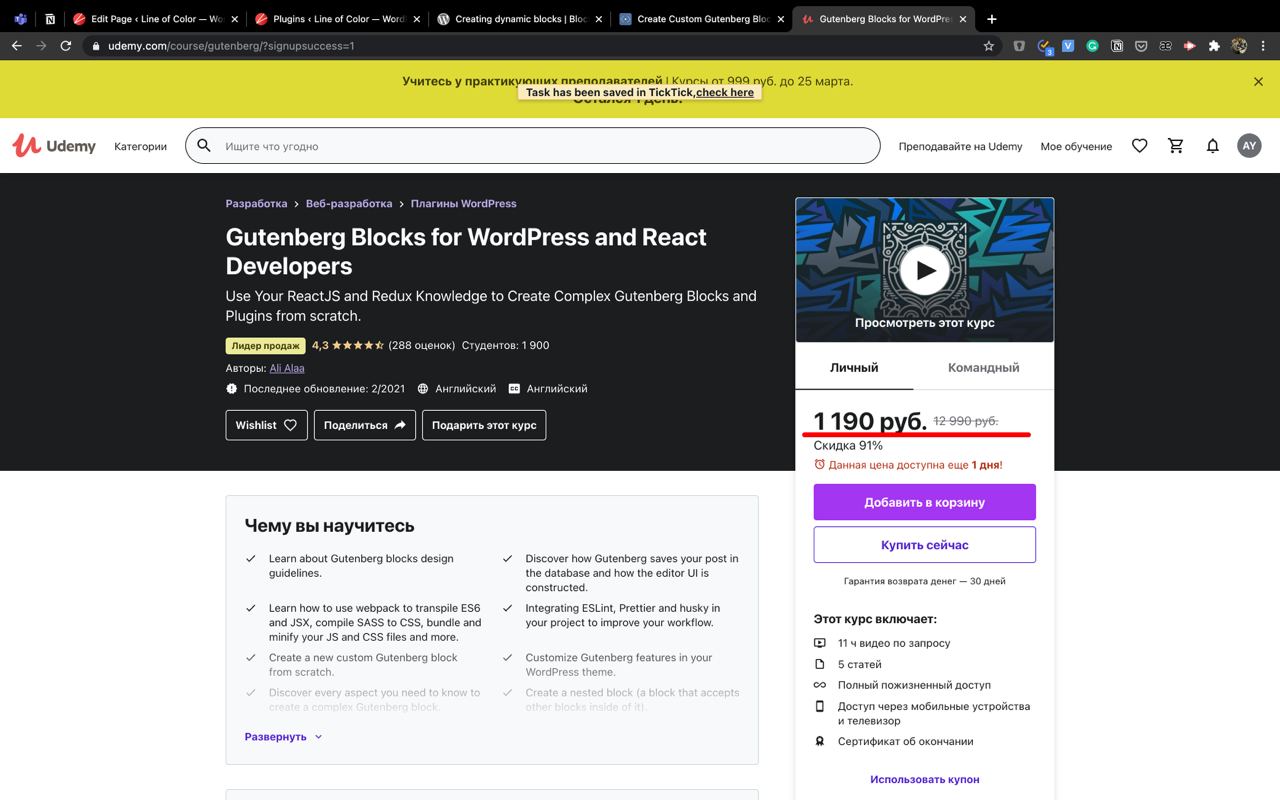This screenshot has width=1280, height=800.
Task: Open the AY user avatar menu
Action: click(1249, 146)
